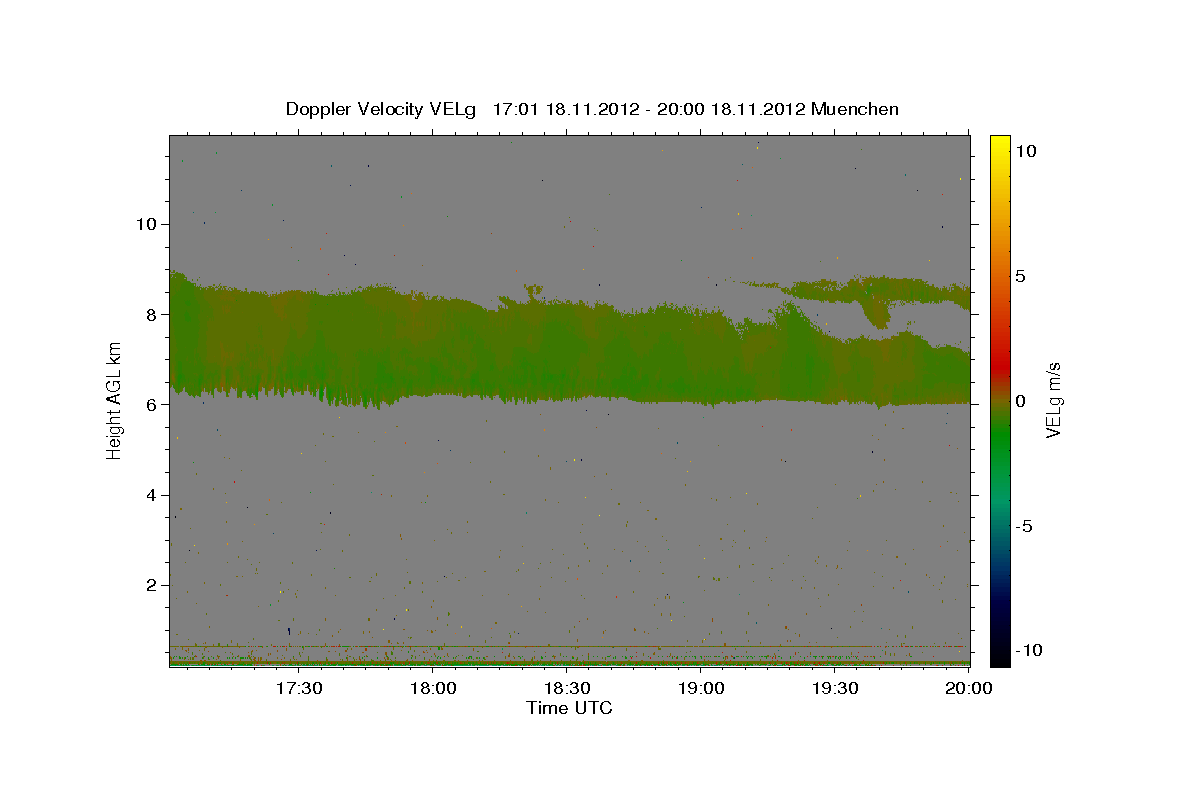1200x800 pixels.
Task: Click the thin horizontal line near ground level
Action: (x=569, y=646)
